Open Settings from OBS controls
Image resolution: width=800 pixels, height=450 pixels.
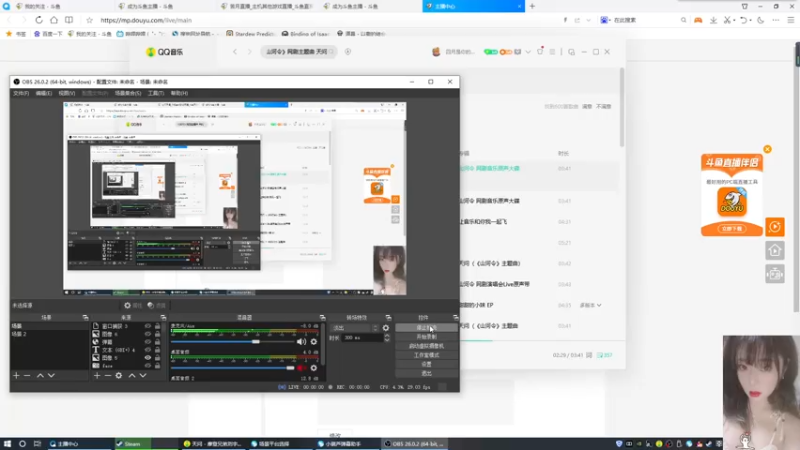tap(427, 364)
